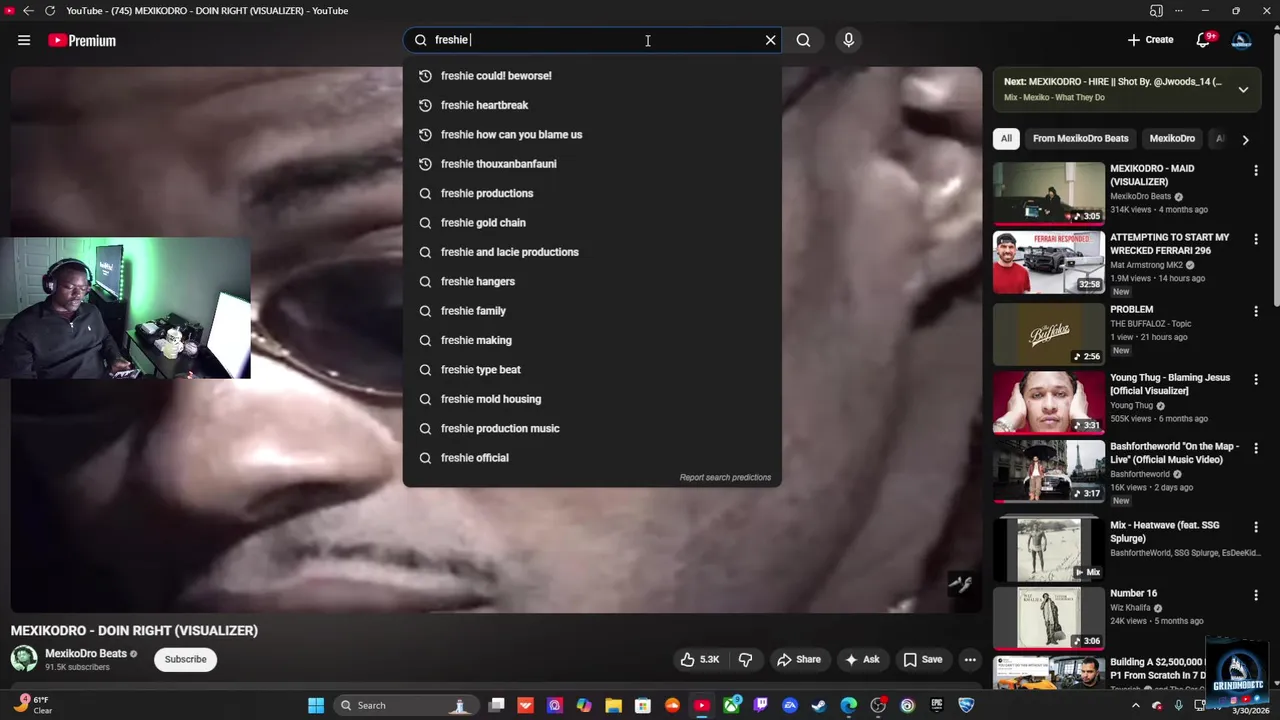Select suggestion 'freshie thouxanbanfauni'
This screenshot has width=1280, height=720.
[592, 164]
